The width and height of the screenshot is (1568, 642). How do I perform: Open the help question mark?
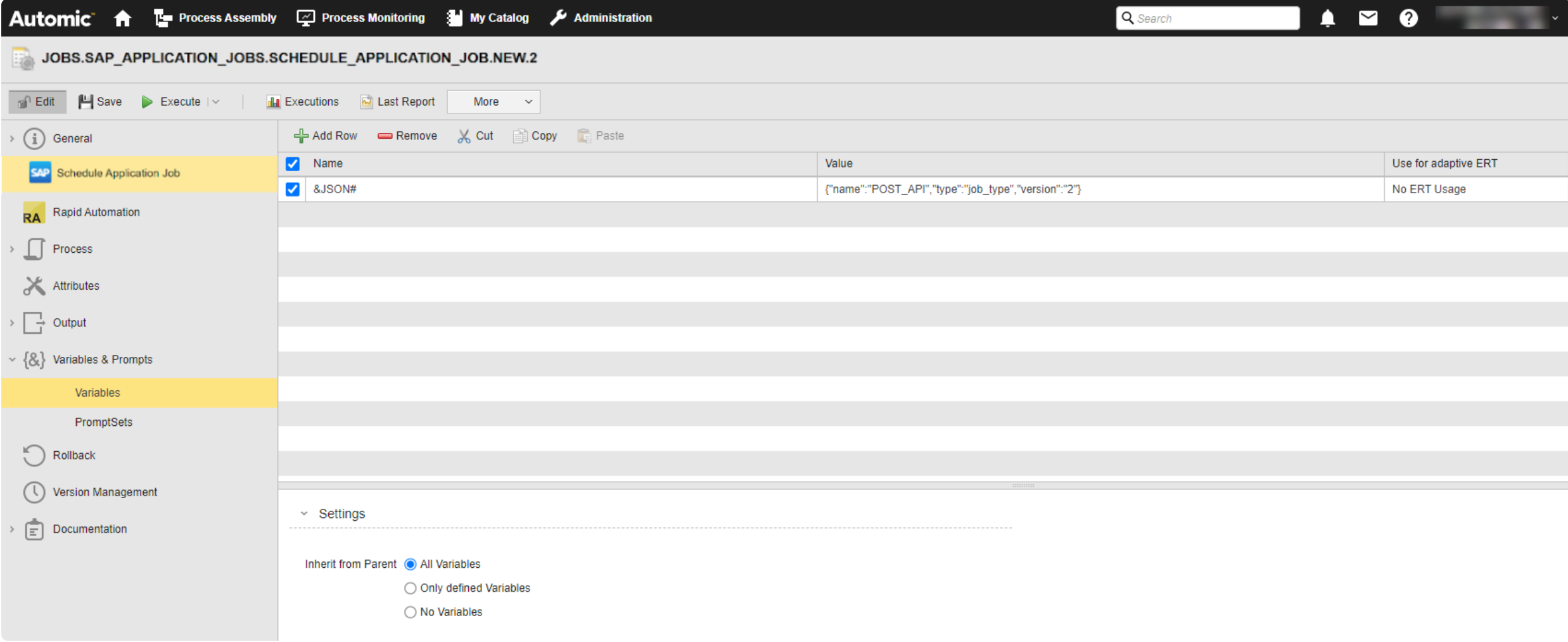pos(1408,18)
